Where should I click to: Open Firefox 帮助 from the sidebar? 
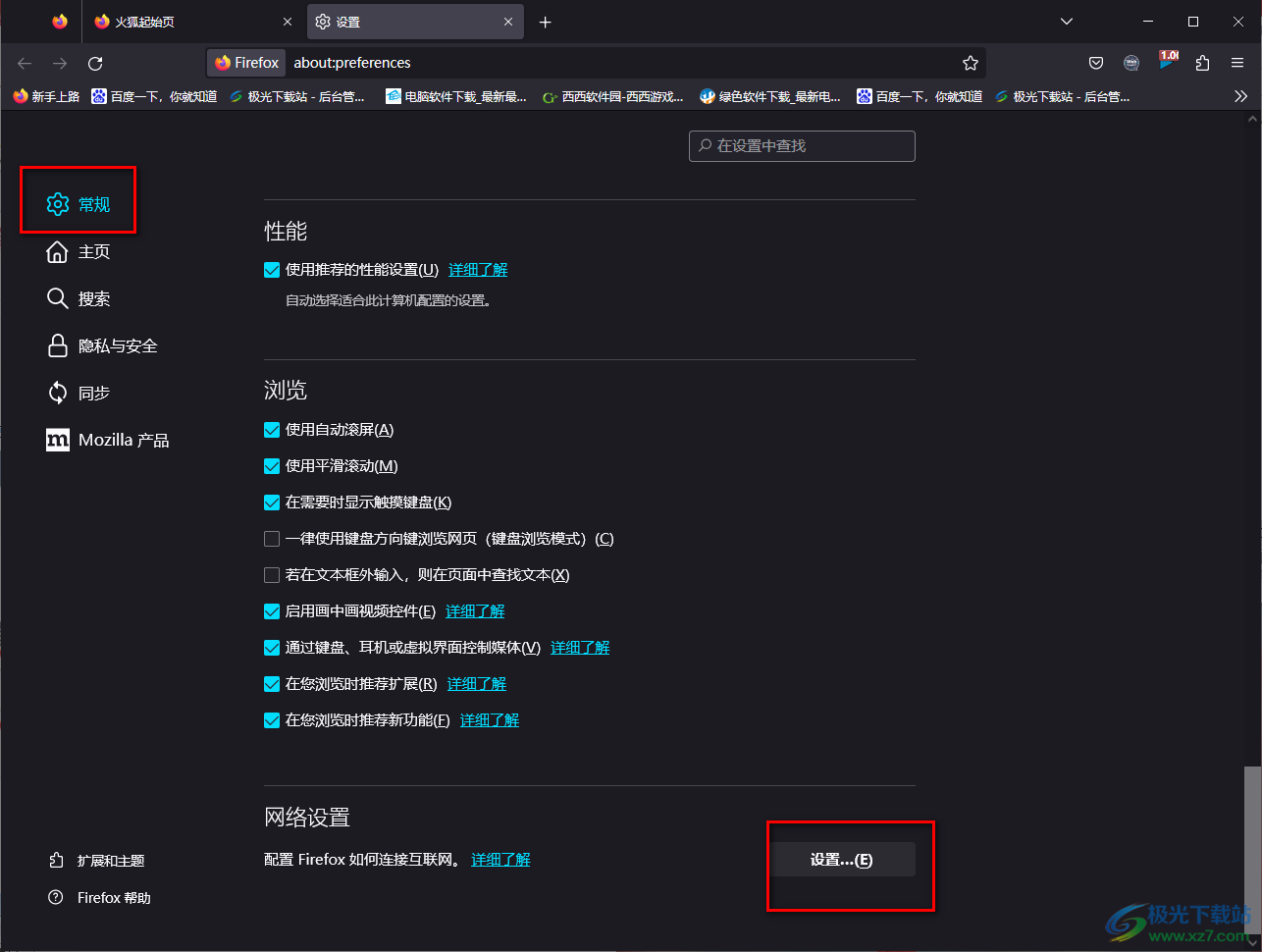[x=101, y=898]
